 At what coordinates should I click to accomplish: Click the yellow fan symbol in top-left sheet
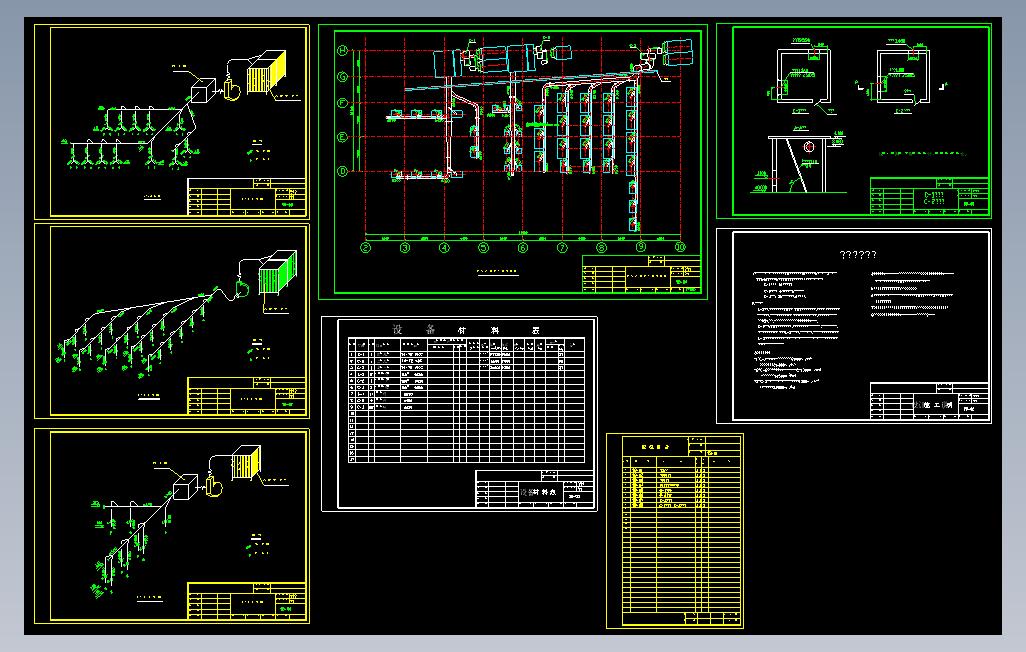(x=232, y=88)
